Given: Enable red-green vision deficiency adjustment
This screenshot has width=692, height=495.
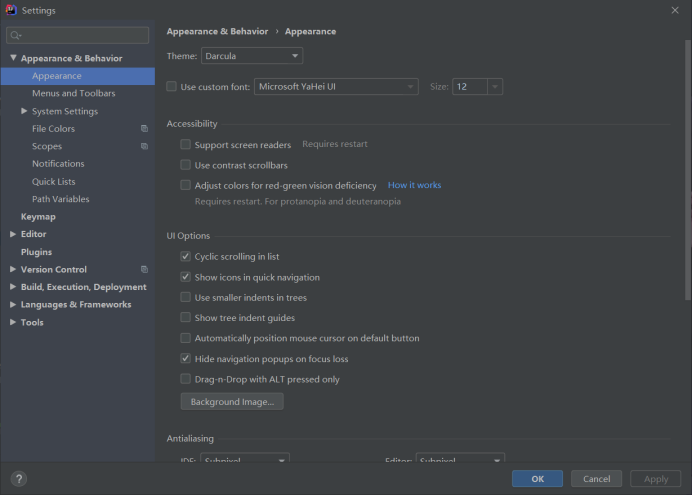Looking at the screenshot, I should [186, 185].
